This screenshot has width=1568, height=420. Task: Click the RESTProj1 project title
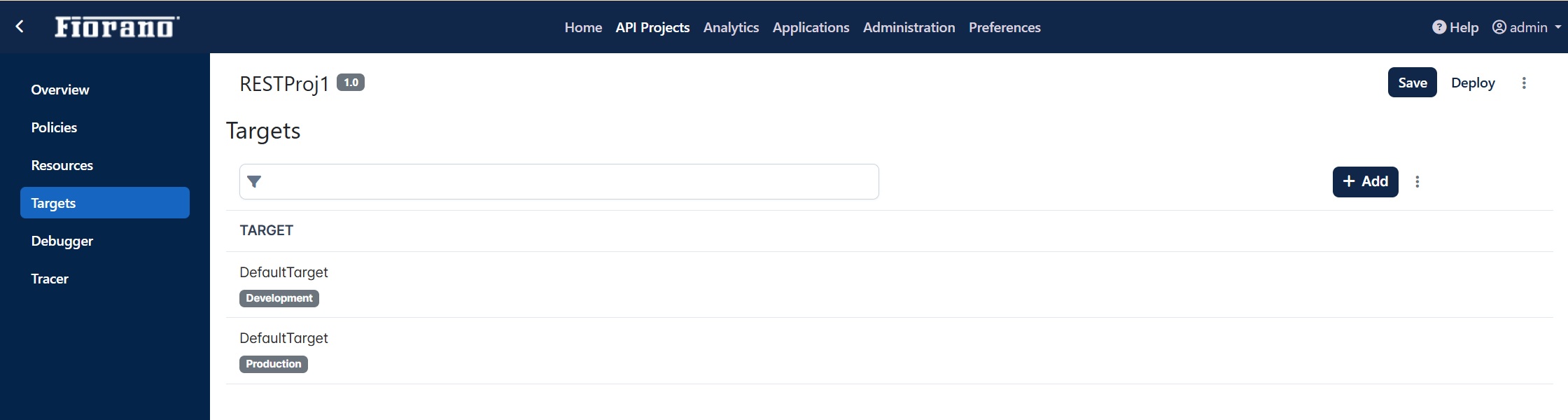tap(284, 84)
